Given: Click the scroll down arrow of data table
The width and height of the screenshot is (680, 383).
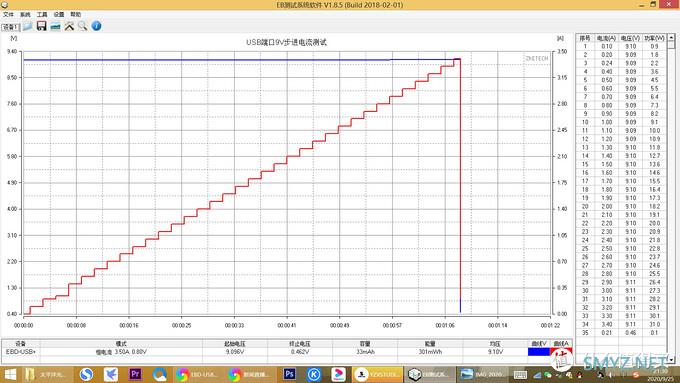Looking at the screenshot, I should pyautogui.click(x=671, y=360).
